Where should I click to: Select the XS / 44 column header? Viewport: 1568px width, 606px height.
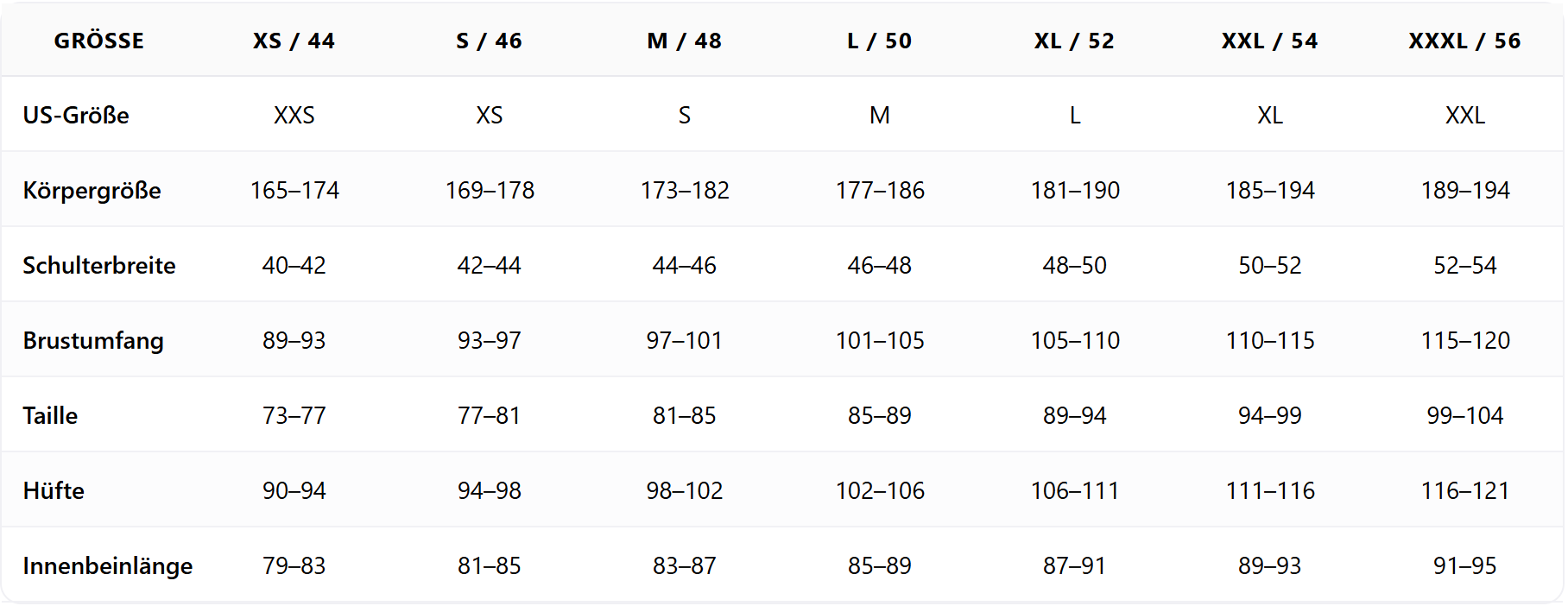coord(294,41)
